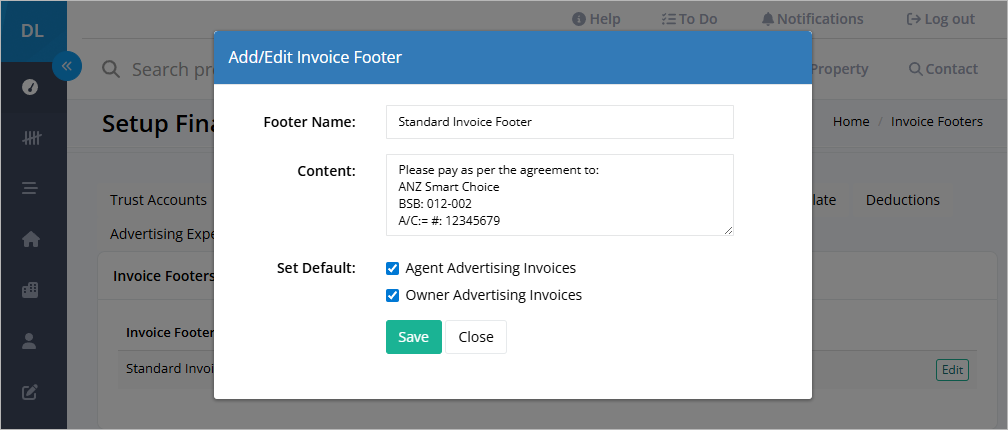Screen dimensions: 1008x430
Task: Open the building icon in sidebar
Action: point(30,290)
